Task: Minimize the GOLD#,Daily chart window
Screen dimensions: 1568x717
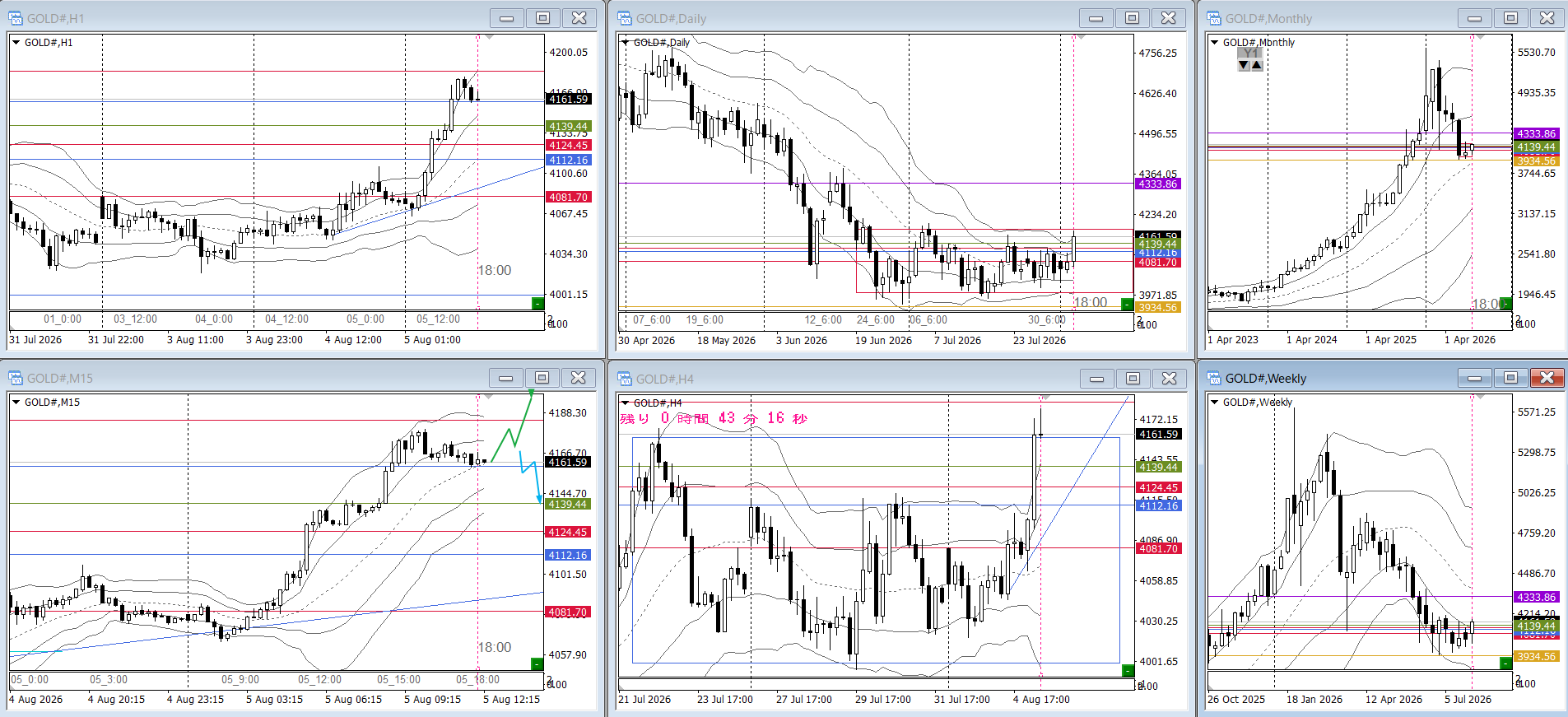Action: click(1096, 18)
